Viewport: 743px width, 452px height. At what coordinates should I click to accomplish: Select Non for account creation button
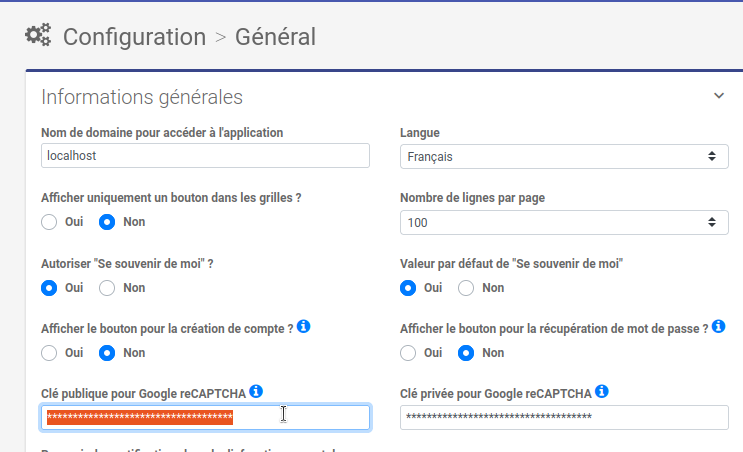point(107,353)
